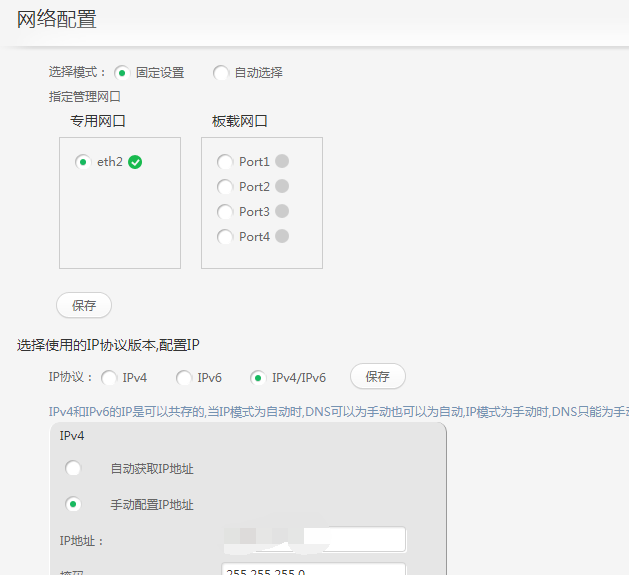The width and height of the screenshot is (629, 575).
Task: Click the blue IPv4和IPv6 hint text
Action: 339,412
